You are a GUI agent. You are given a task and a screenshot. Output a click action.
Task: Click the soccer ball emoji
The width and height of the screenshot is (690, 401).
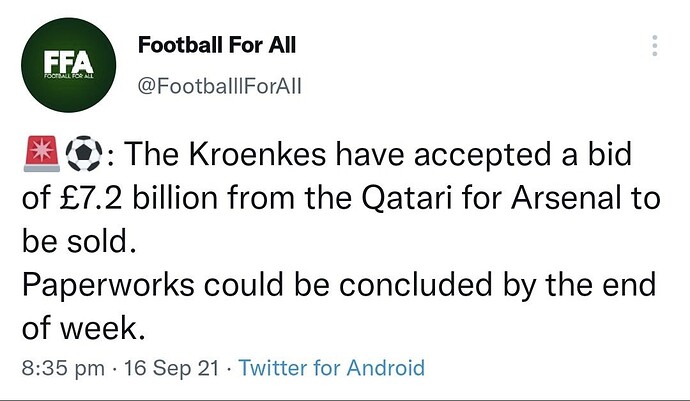coord(84,153)
